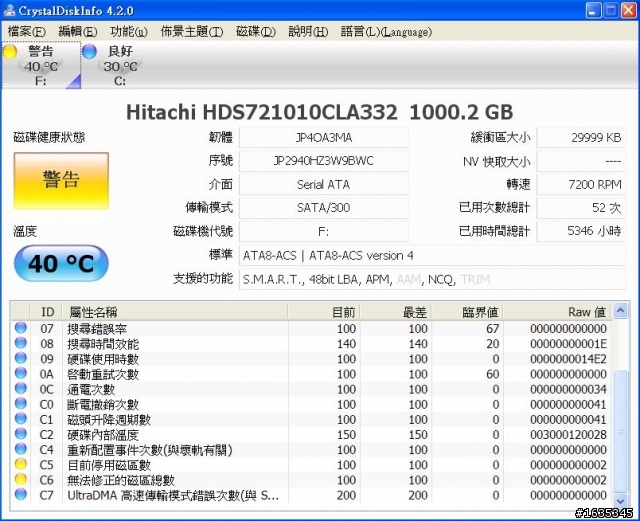Click the yellow 警告 health status button
Viewport: 640px width, 521px height.
click(x=61, y=181)
